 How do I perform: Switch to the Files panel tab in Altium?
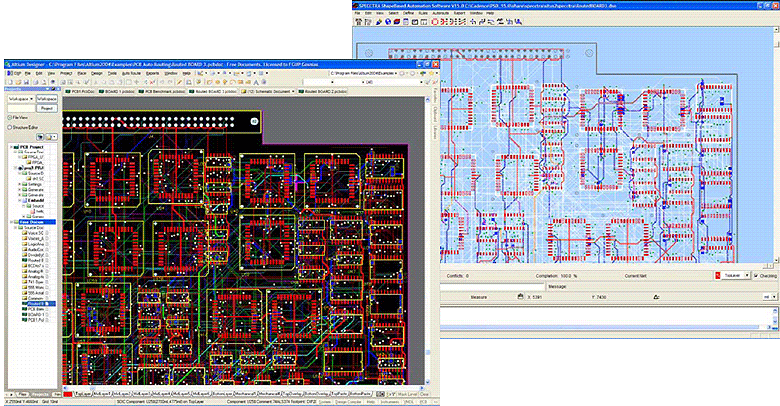pos(23,394)
